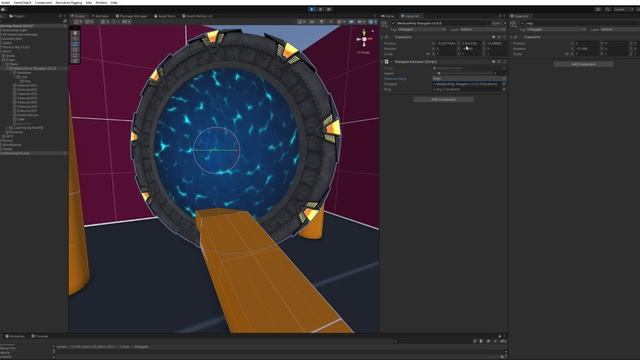Open the grid snapping dropdown in scene toolbar
640x360 pixels.
click(x=104, y=22)
